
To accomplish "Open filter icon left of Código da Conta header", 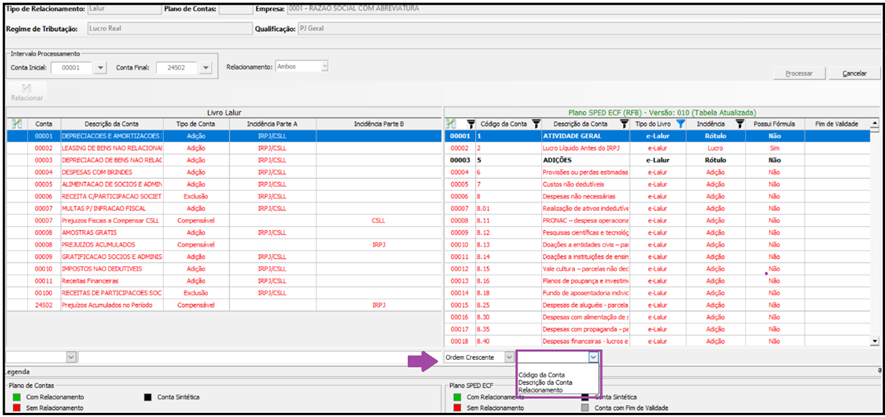I will [471, 123].
